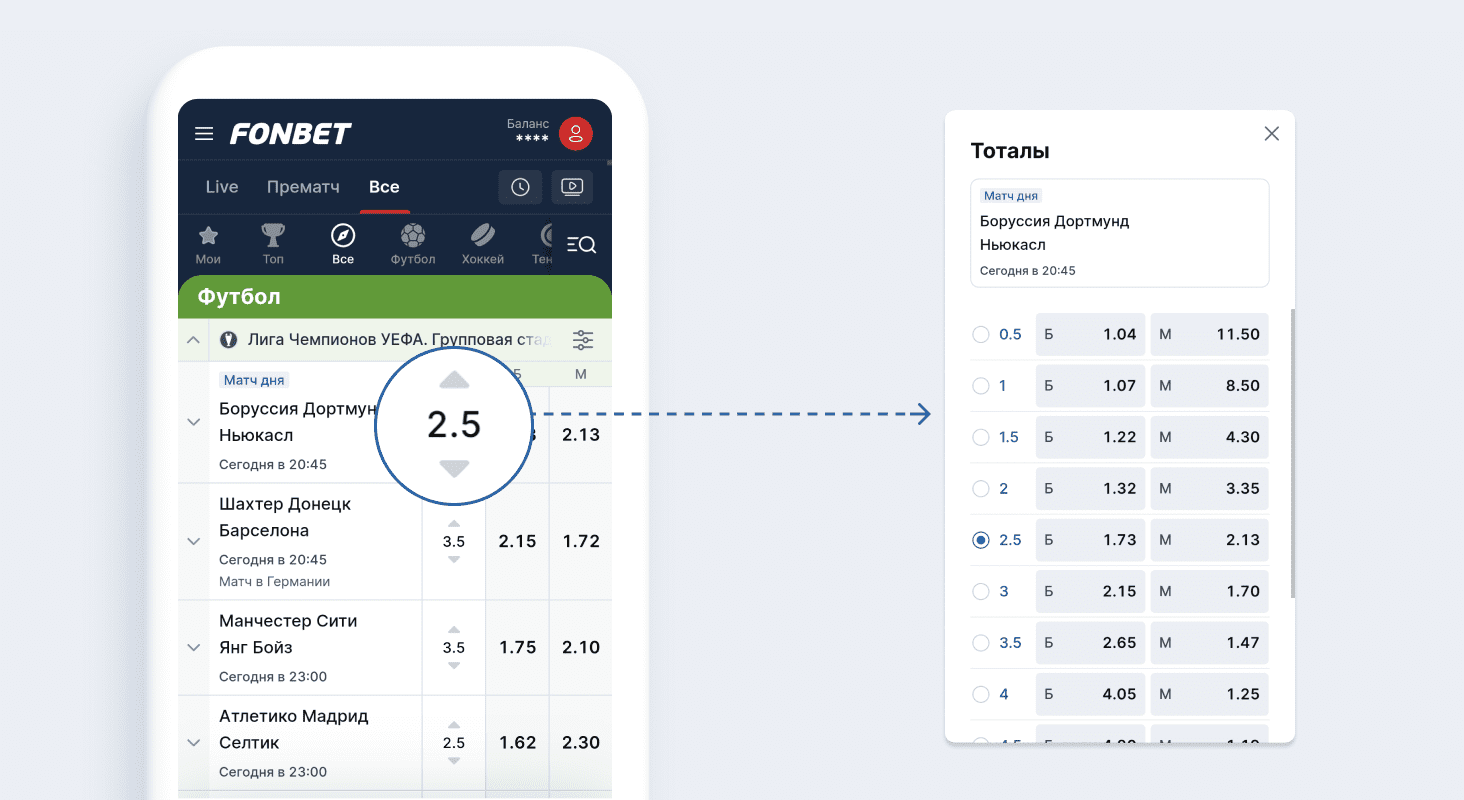
Task: Select total 1 radio button
Action: [x=981, y=386]
